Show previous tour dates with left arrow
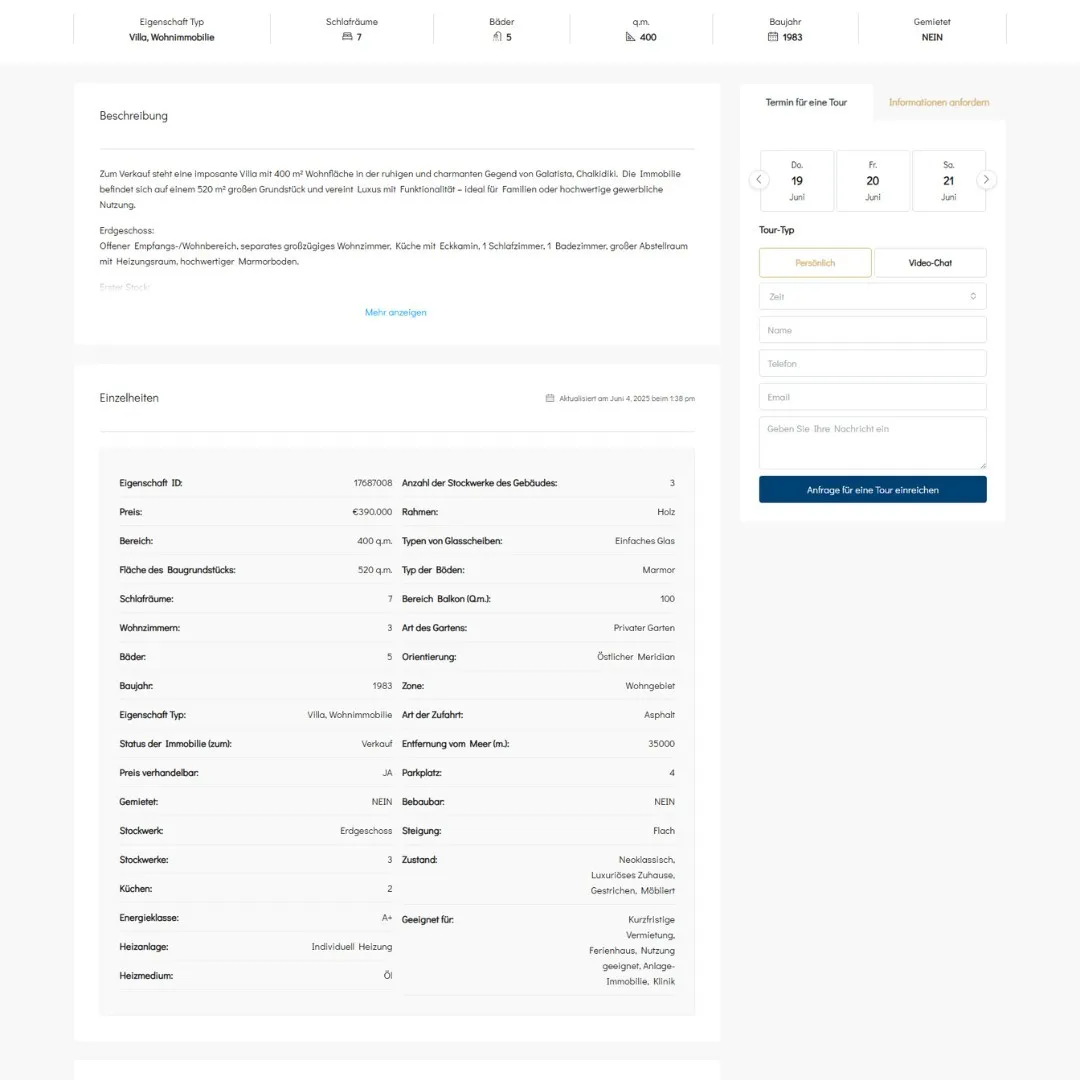The image size is (1080, 1080). pos(759,180)
